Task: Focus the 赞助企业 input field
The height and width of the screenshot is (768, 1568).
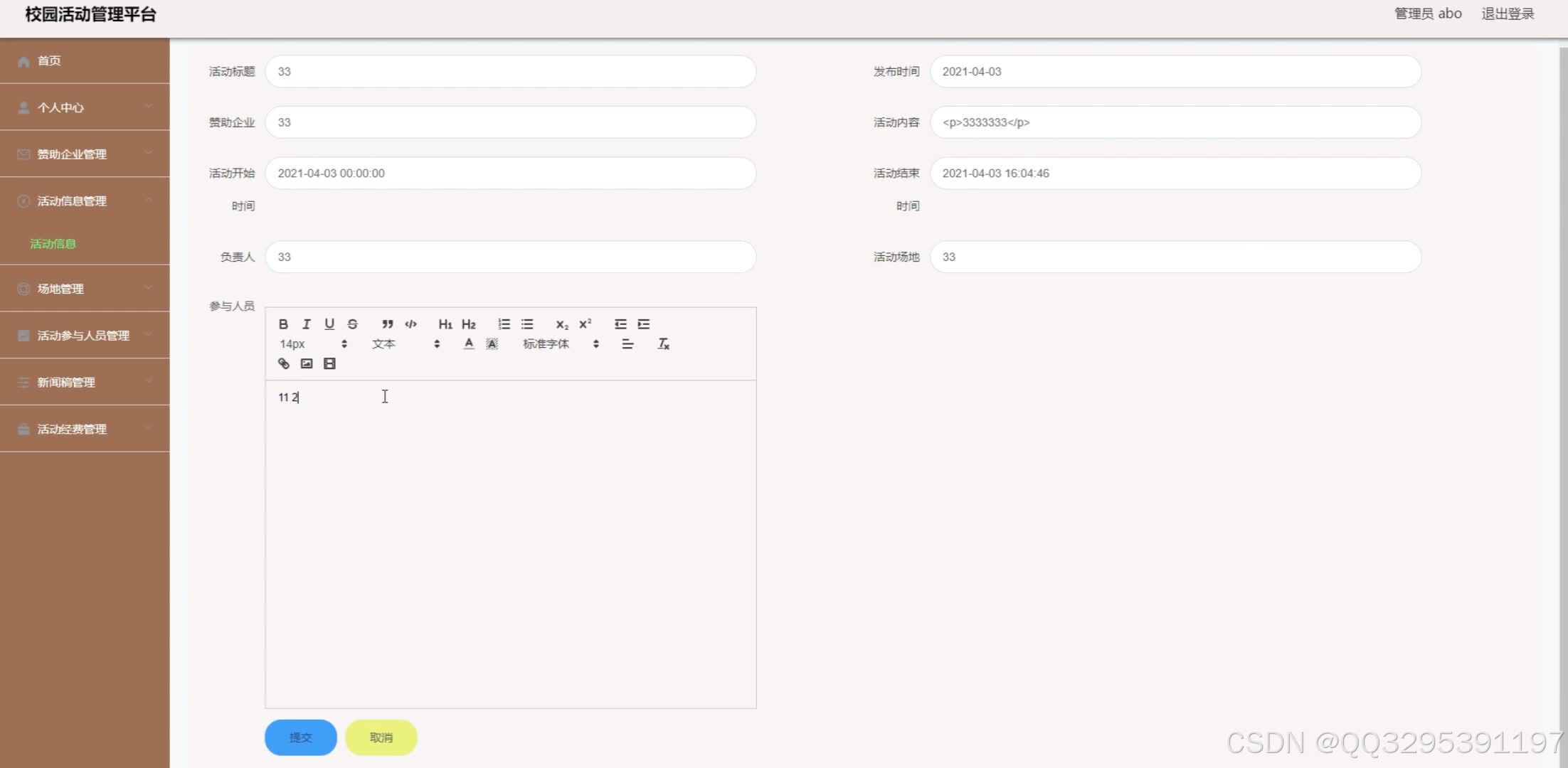Action: tap(511, 122)
